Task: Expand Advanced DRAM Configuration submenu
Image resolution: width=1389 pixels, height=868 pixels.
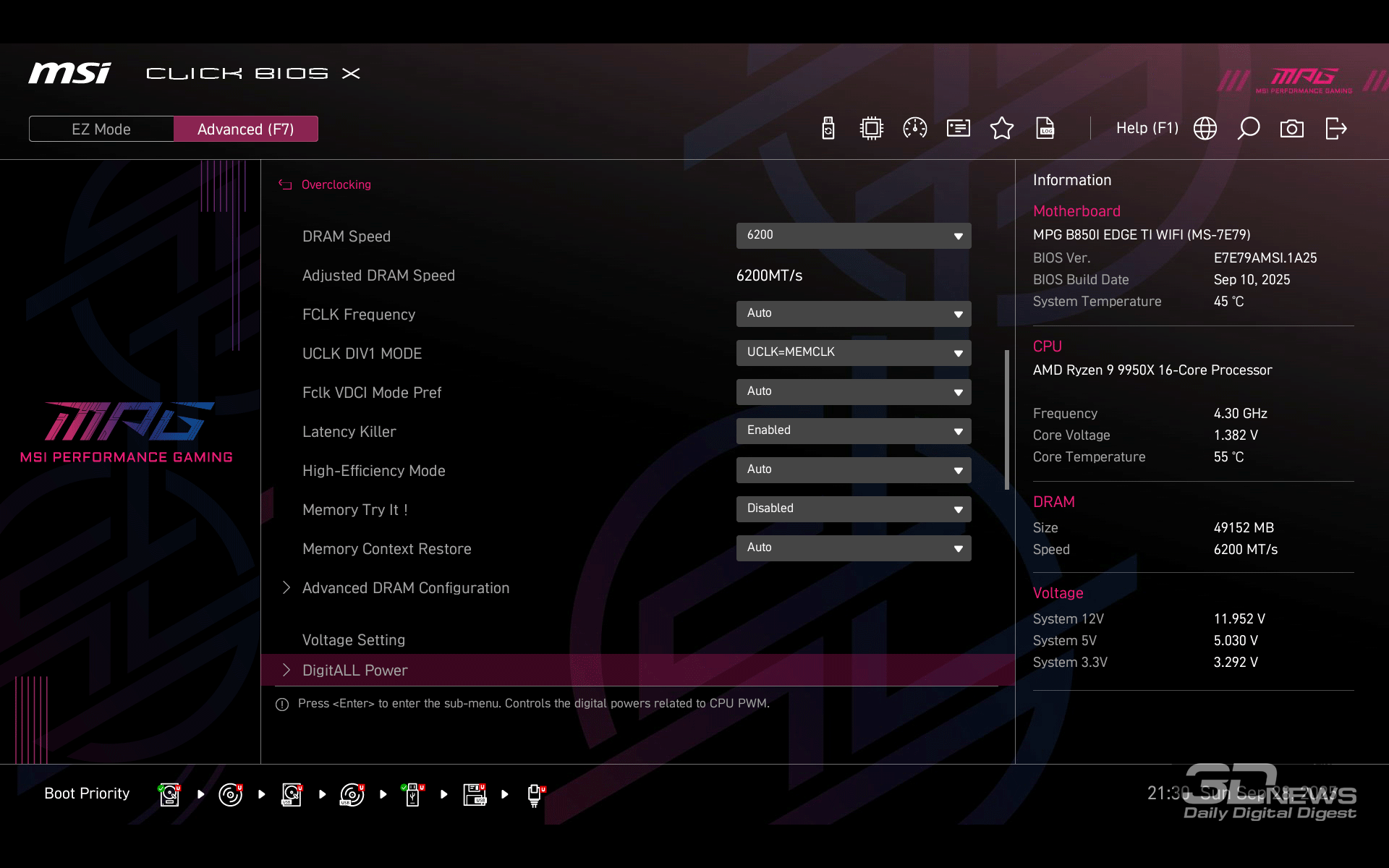Action: (x=405, y=588)
